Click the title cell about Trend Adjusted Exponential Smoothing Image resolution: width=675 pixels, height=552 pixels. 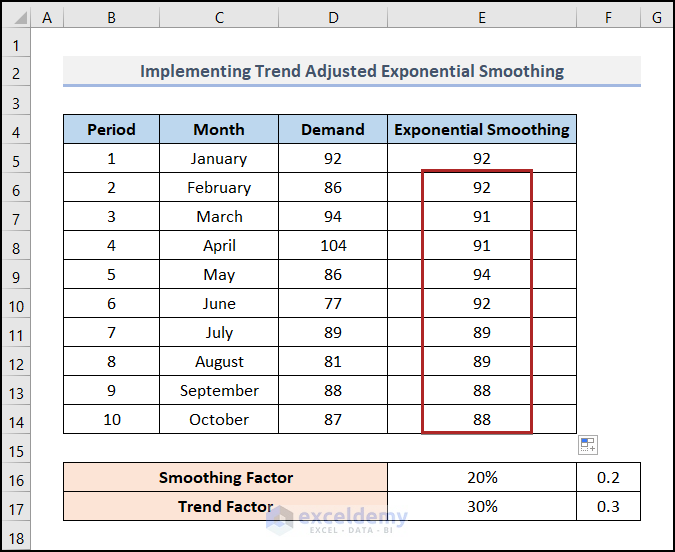351,72
